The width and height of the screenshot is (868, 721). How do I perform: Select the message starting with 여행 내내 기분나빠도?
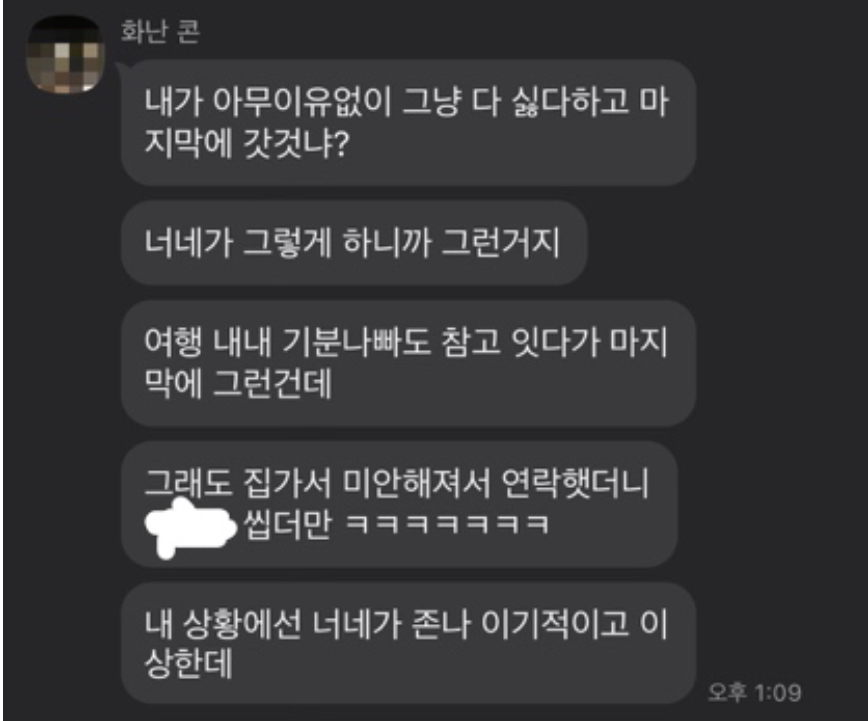[x=408, y=363]
